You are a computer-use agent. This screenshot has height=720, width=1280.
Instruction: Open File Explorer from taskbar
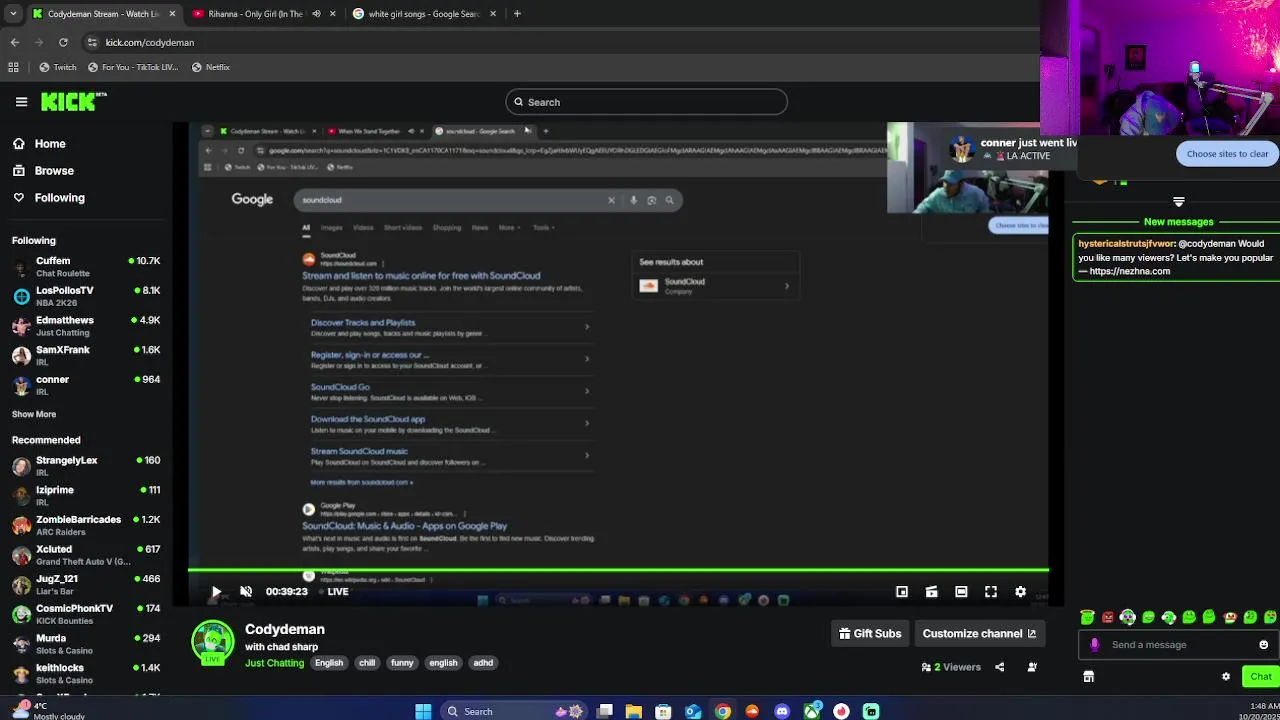click(x=633, y=711)
